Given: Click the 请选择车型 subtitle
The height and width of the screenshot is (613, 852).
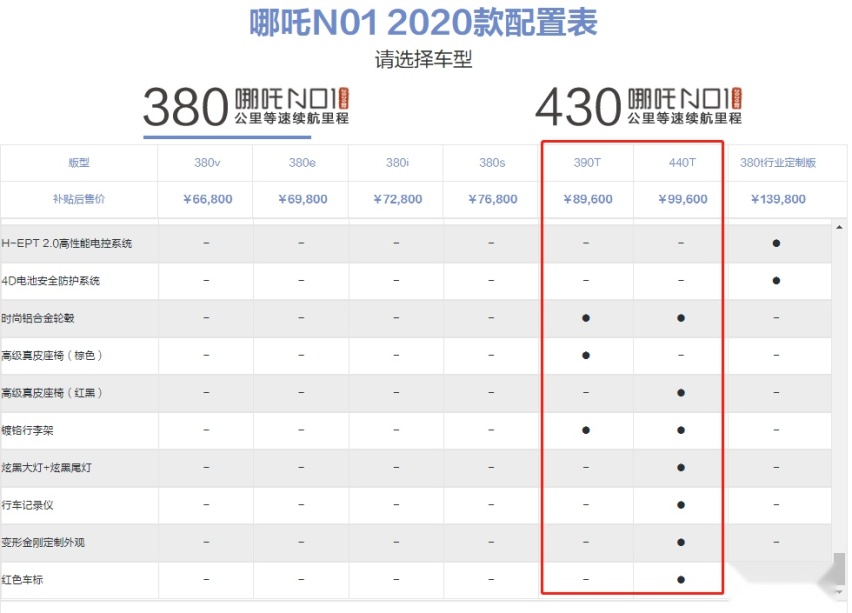Looking at the screenshot, I should pyautogui.click(x=423, y=59).
